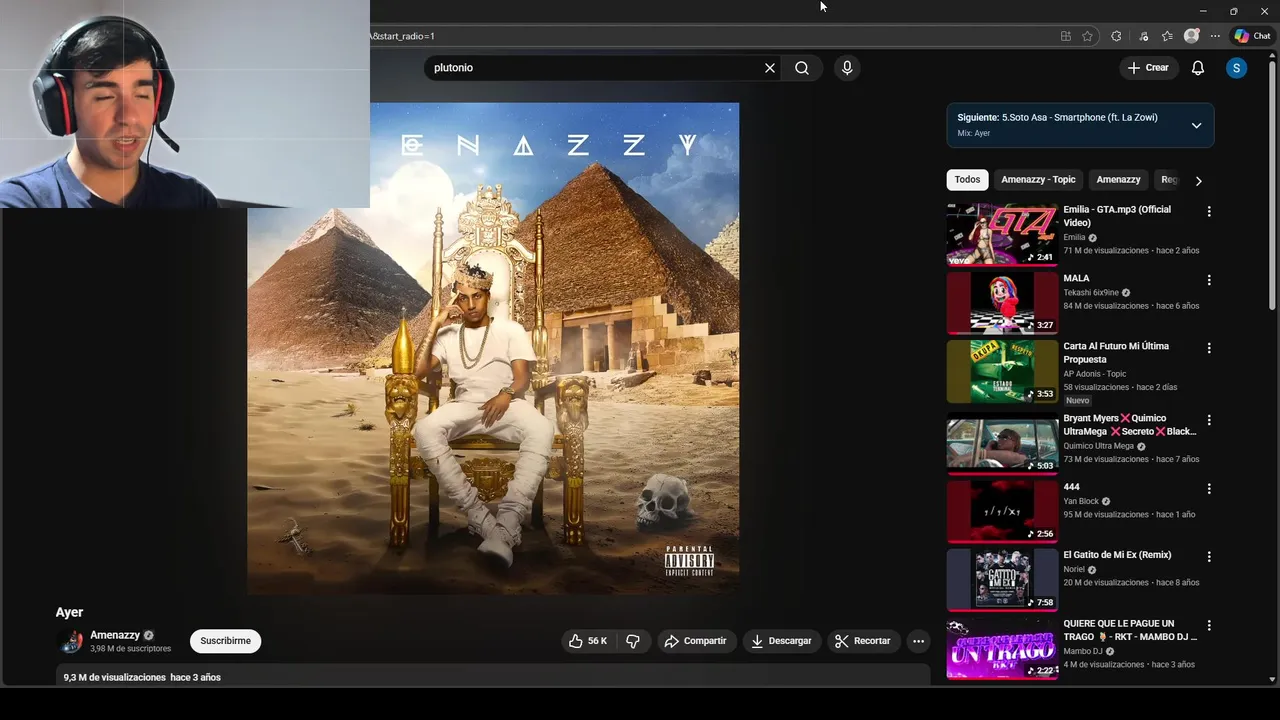Play El Gatito de Mi Ex thumbnail

tap(1002, 579)
